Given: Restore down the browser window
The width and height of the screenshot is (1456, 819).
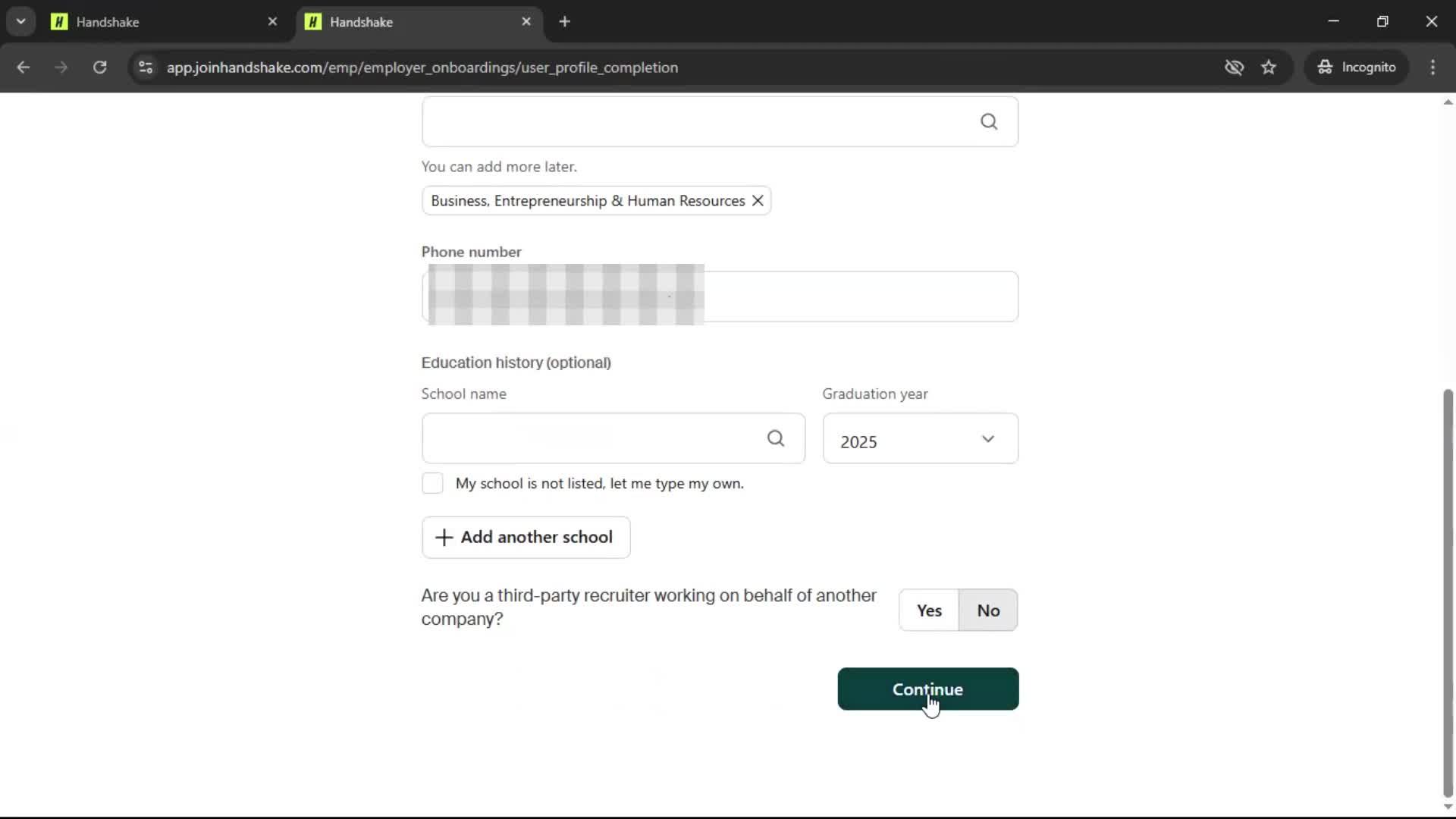Looking at the screenshot, I should pyautogui.click(x=1382, y=22).
